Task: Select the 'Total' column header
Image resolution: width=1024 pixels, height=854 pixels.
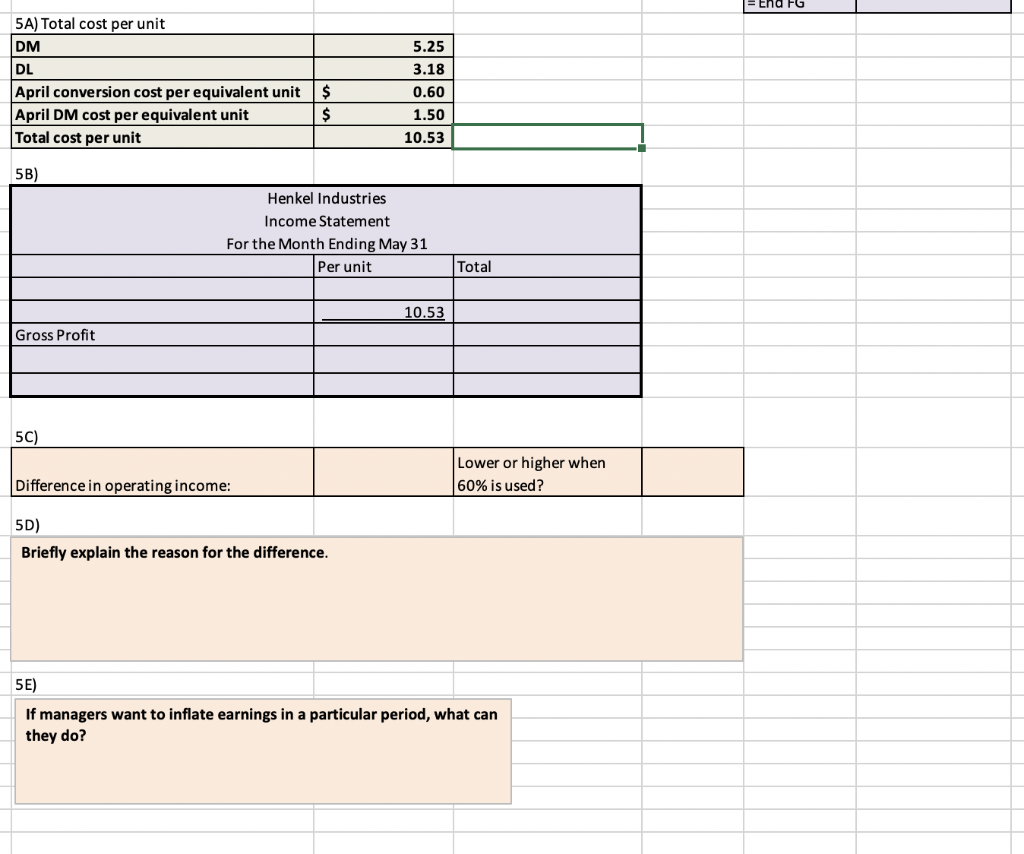Action: (547, 266)
